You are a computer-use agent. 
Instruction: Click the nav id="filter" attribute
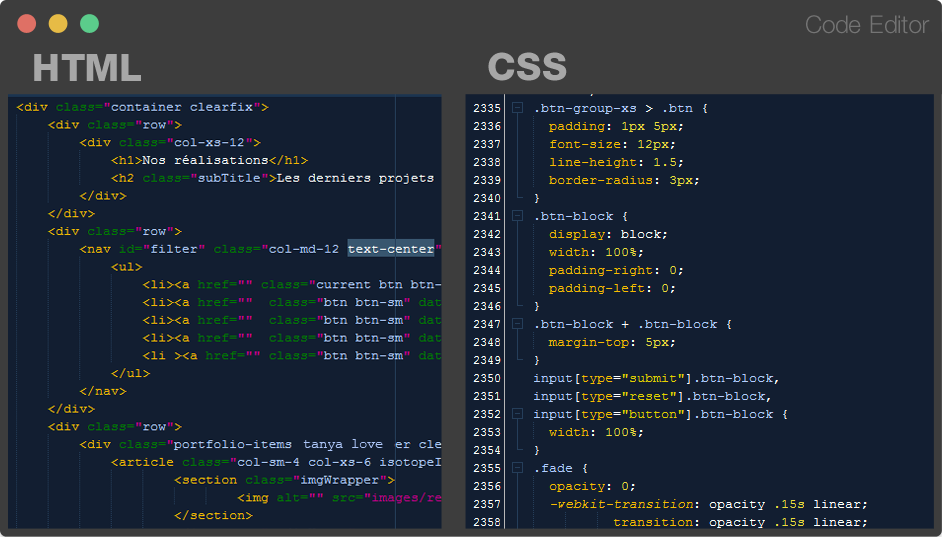click(162, 249)
